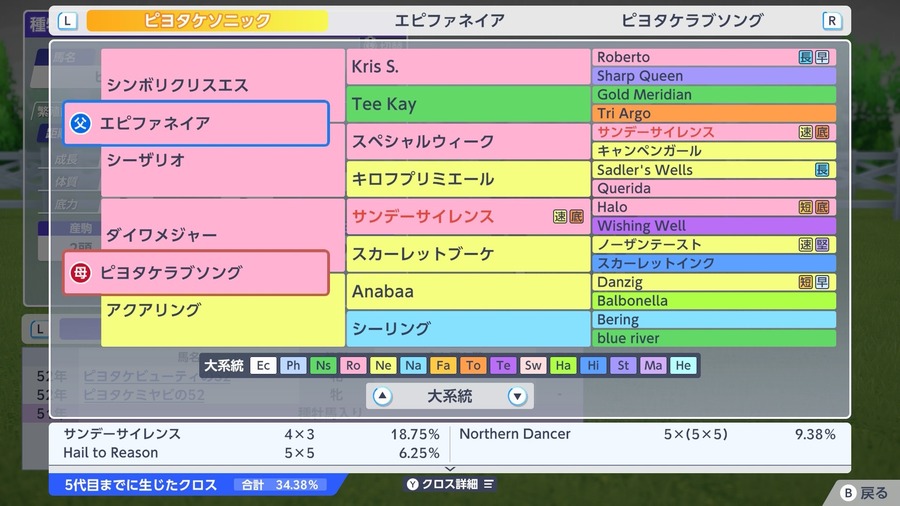Viewport: 900px width, 506px height.
Task: Click the pink Ro lineage swatch
Action: pos(353,365)
